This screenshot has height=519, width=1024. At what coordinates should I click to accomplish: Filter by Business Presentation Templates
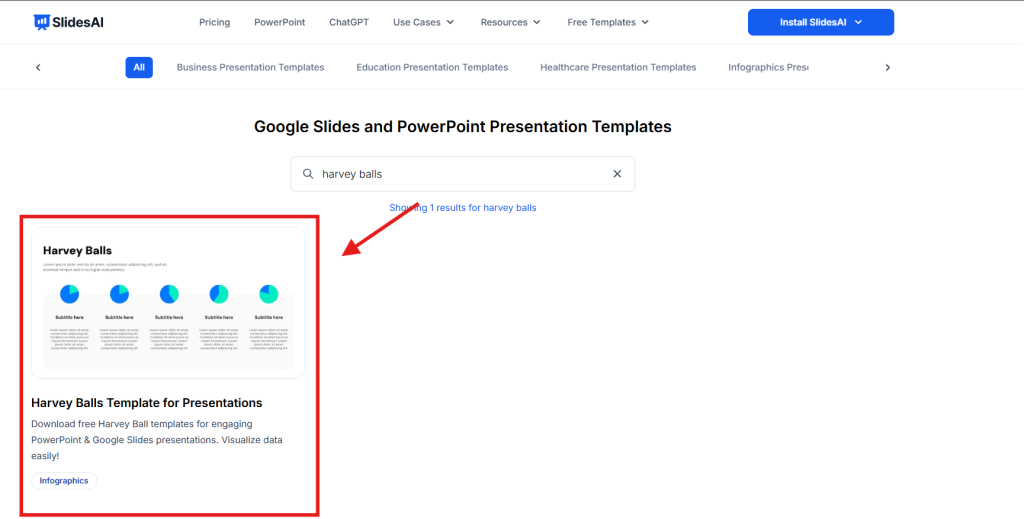tap(250, 67)
